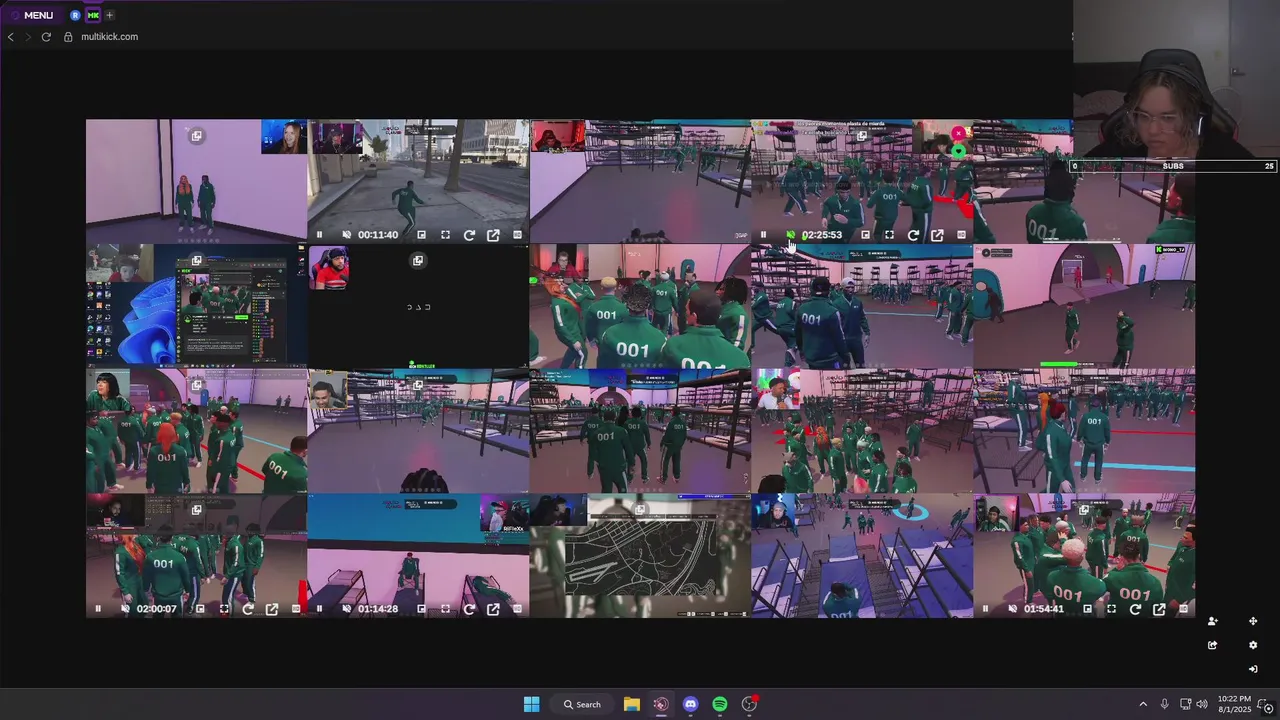The height and width of the screenshot is (720, 1280).
Task: Refresh the 01:14:28 stream player
Action: click(469, 609)
